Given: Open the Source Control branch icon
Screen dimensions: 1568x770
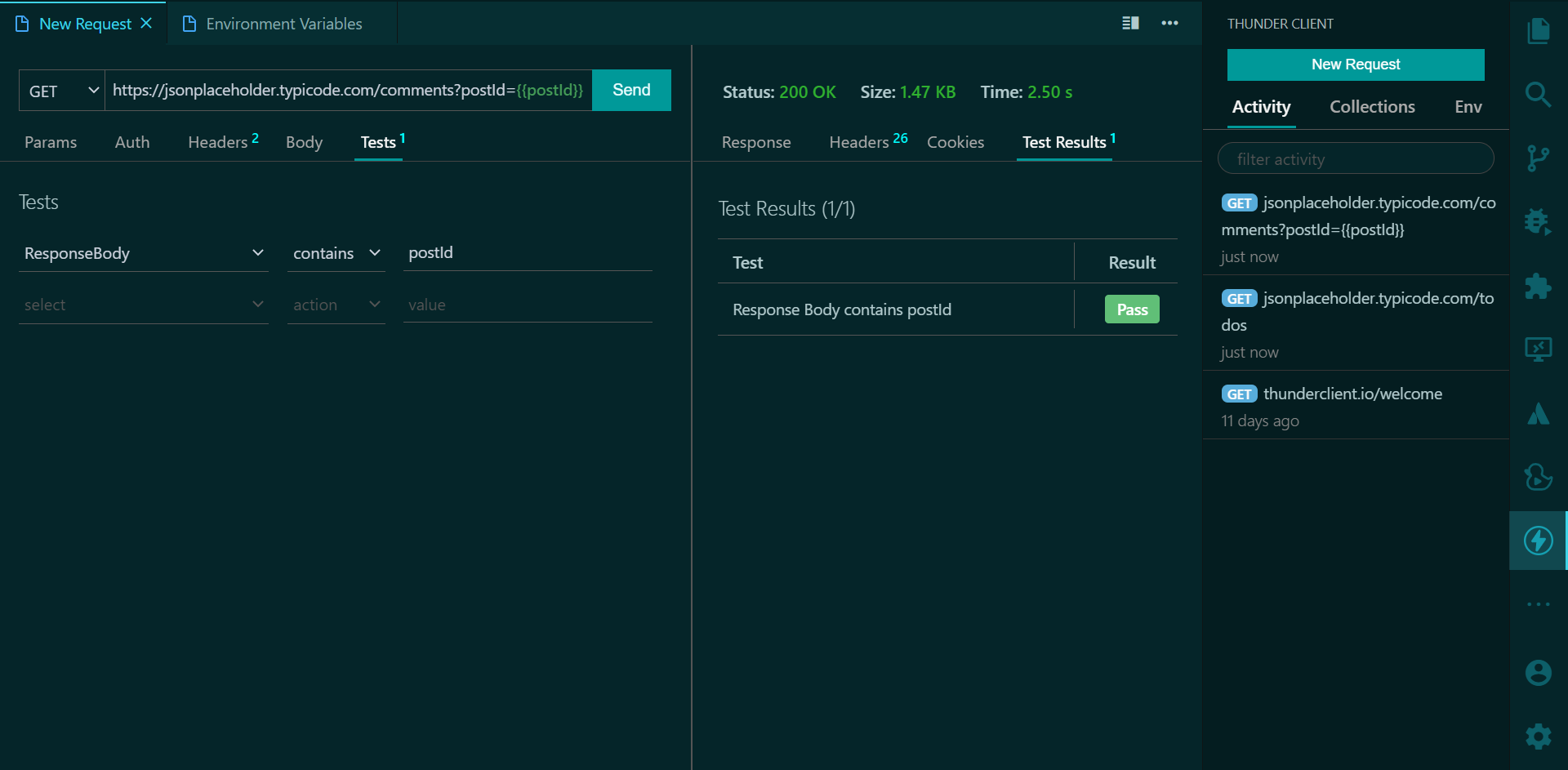Looking at the screenshot, I should (1539, 158).
